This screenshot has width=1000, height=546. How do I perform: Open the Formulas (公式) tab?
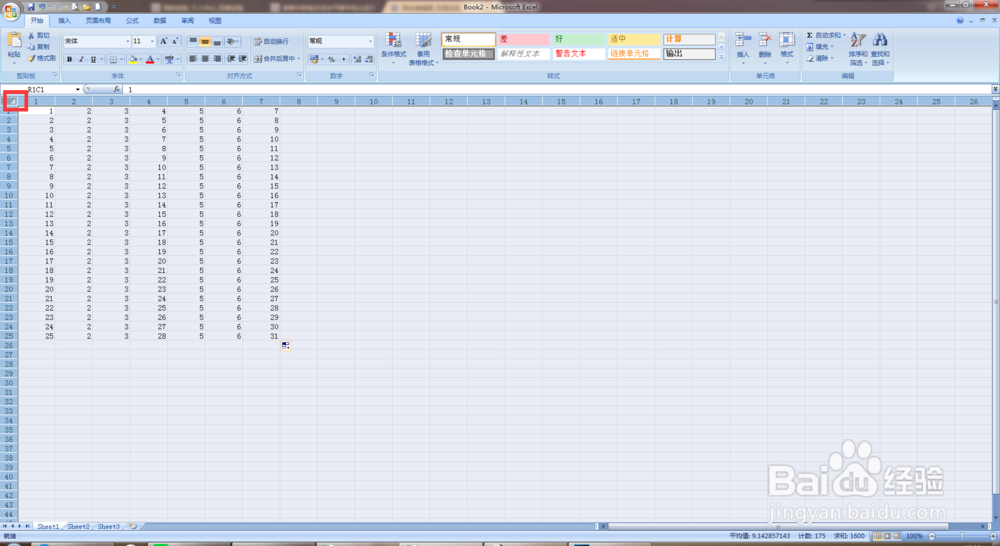132,20
